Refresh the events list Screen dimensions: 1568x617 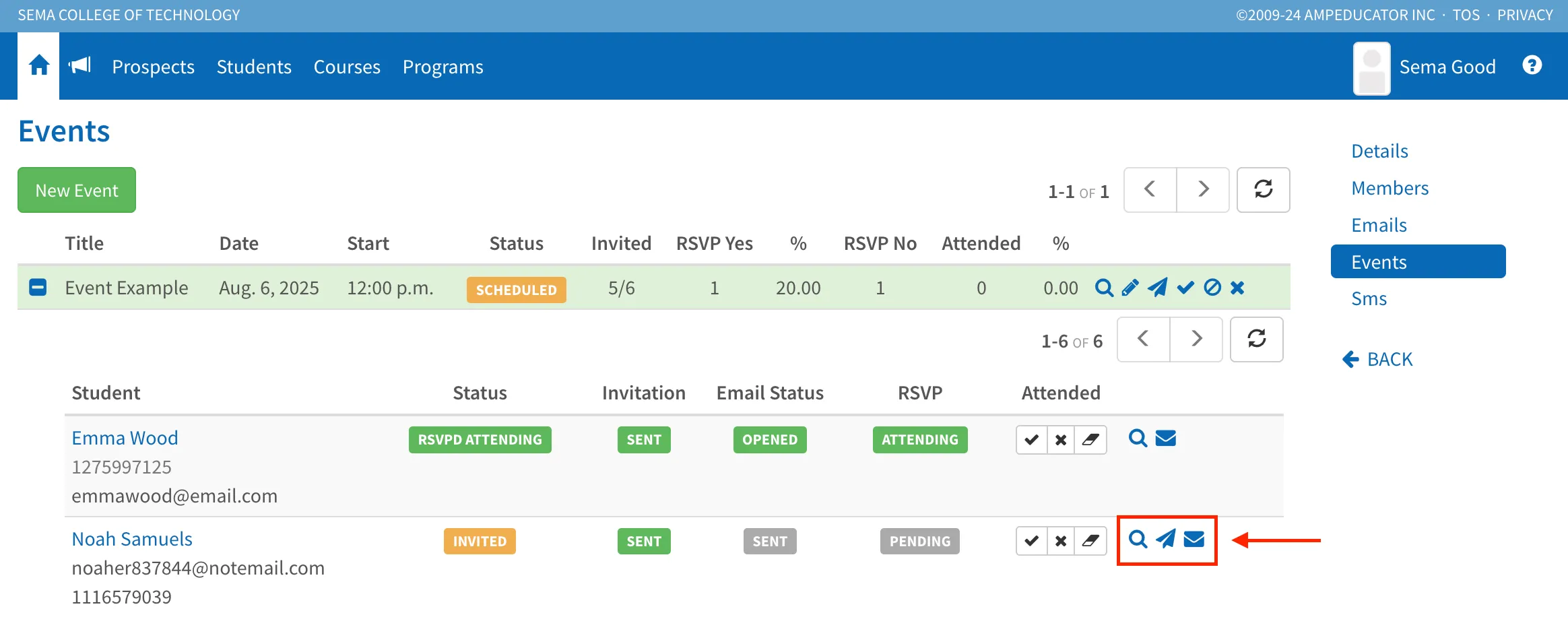click(x=1264, y=189)
